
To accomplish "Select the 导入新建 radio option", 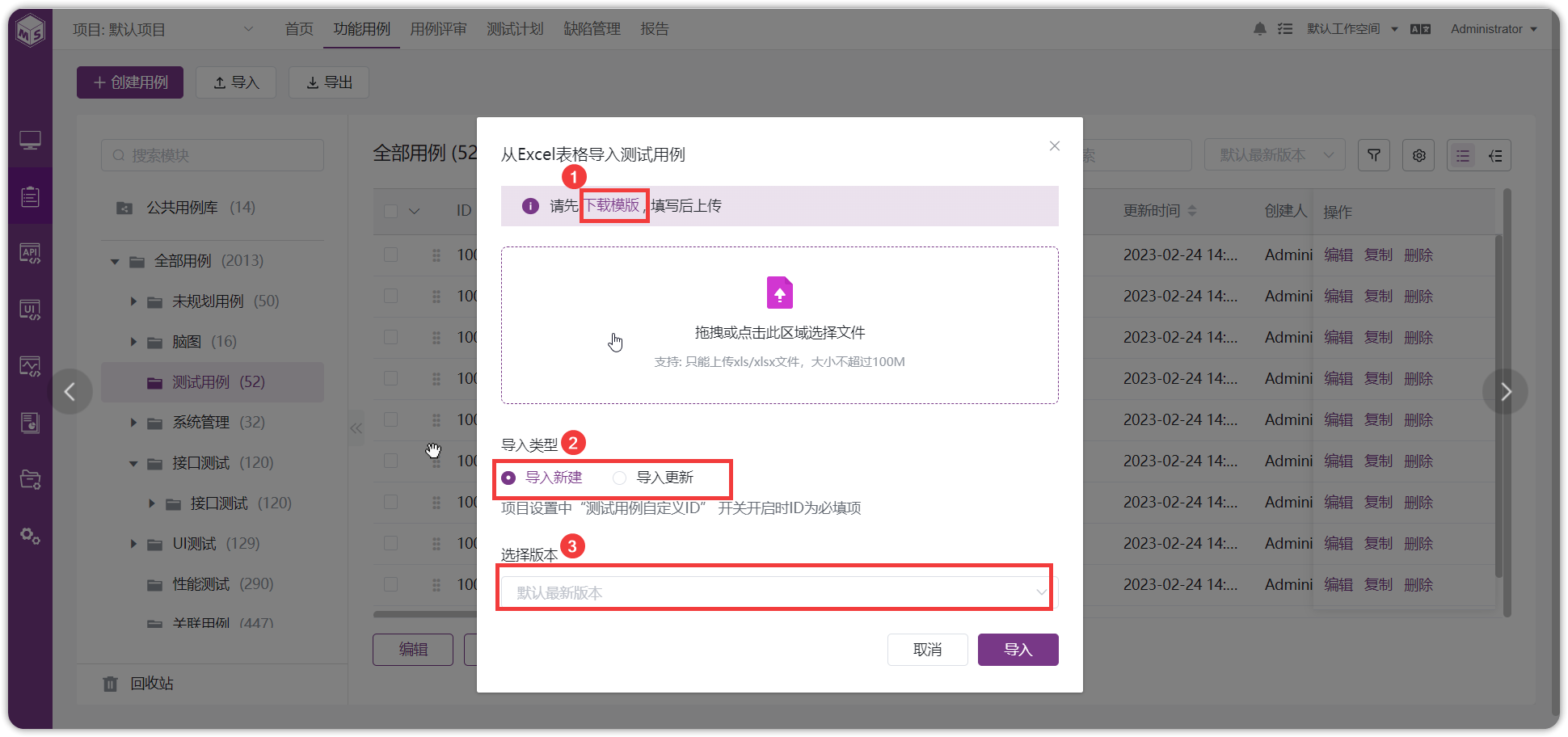I will (542, 478).
